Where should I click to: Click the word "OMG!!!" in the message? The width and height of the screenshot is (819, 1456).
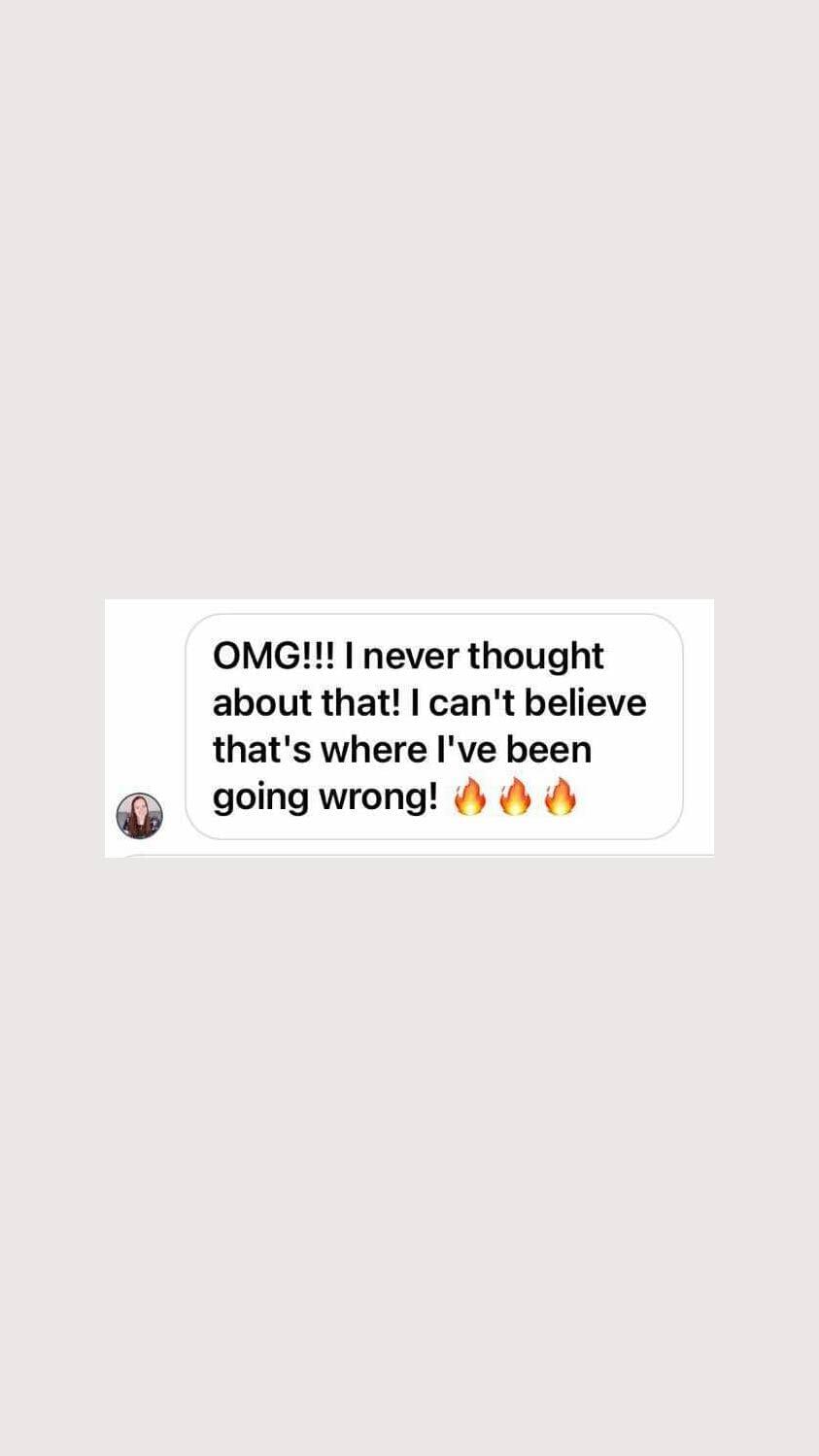pos(274,656)
